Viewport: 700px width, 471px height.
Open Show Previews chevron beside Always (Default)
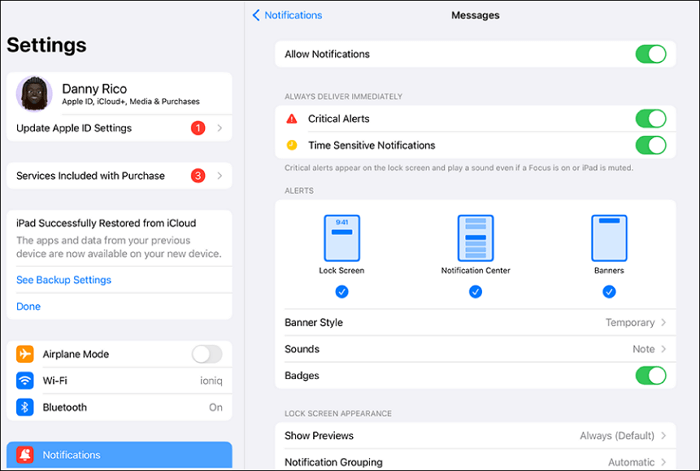tap(663, 436)
